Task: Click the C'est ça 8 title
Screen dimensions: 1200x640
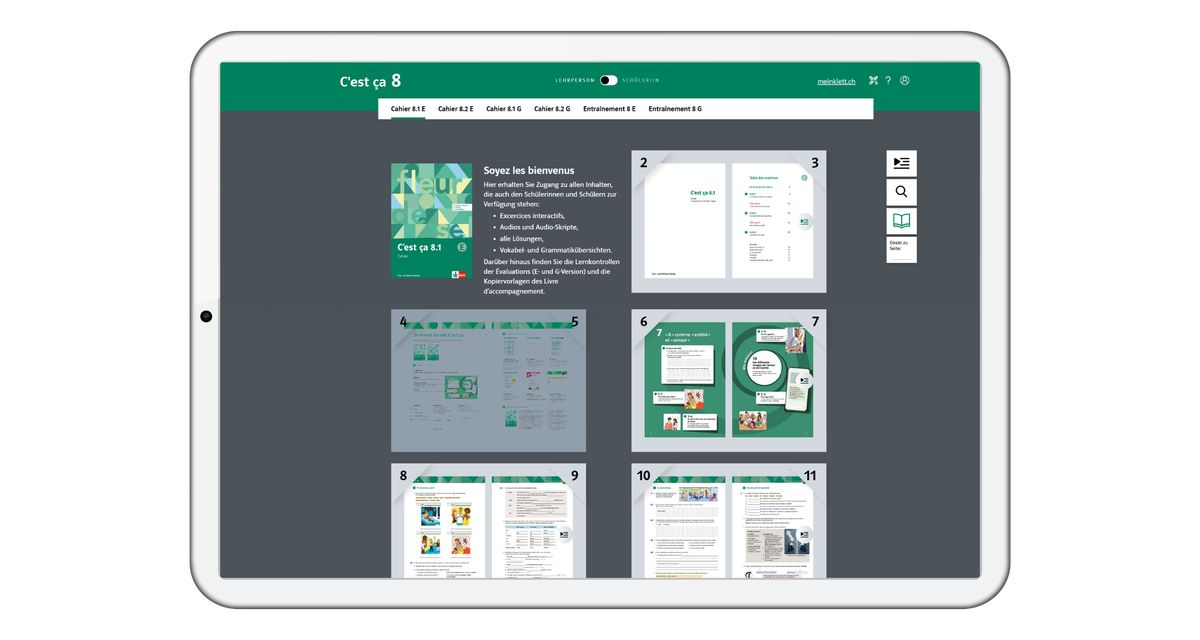Action: pyautogui.click(x=370, y=81)
